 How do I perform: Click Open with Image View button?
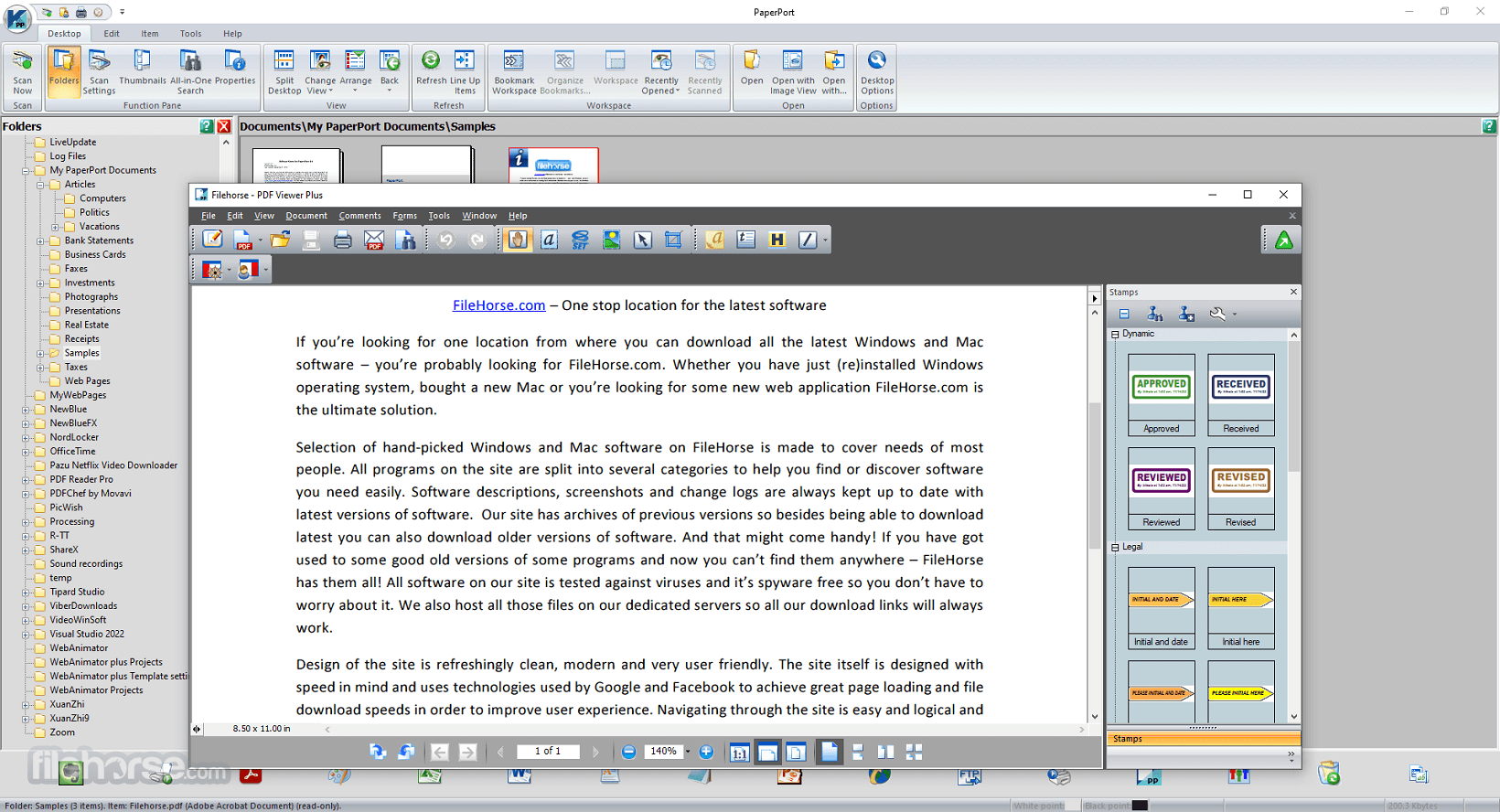(793, 71)
